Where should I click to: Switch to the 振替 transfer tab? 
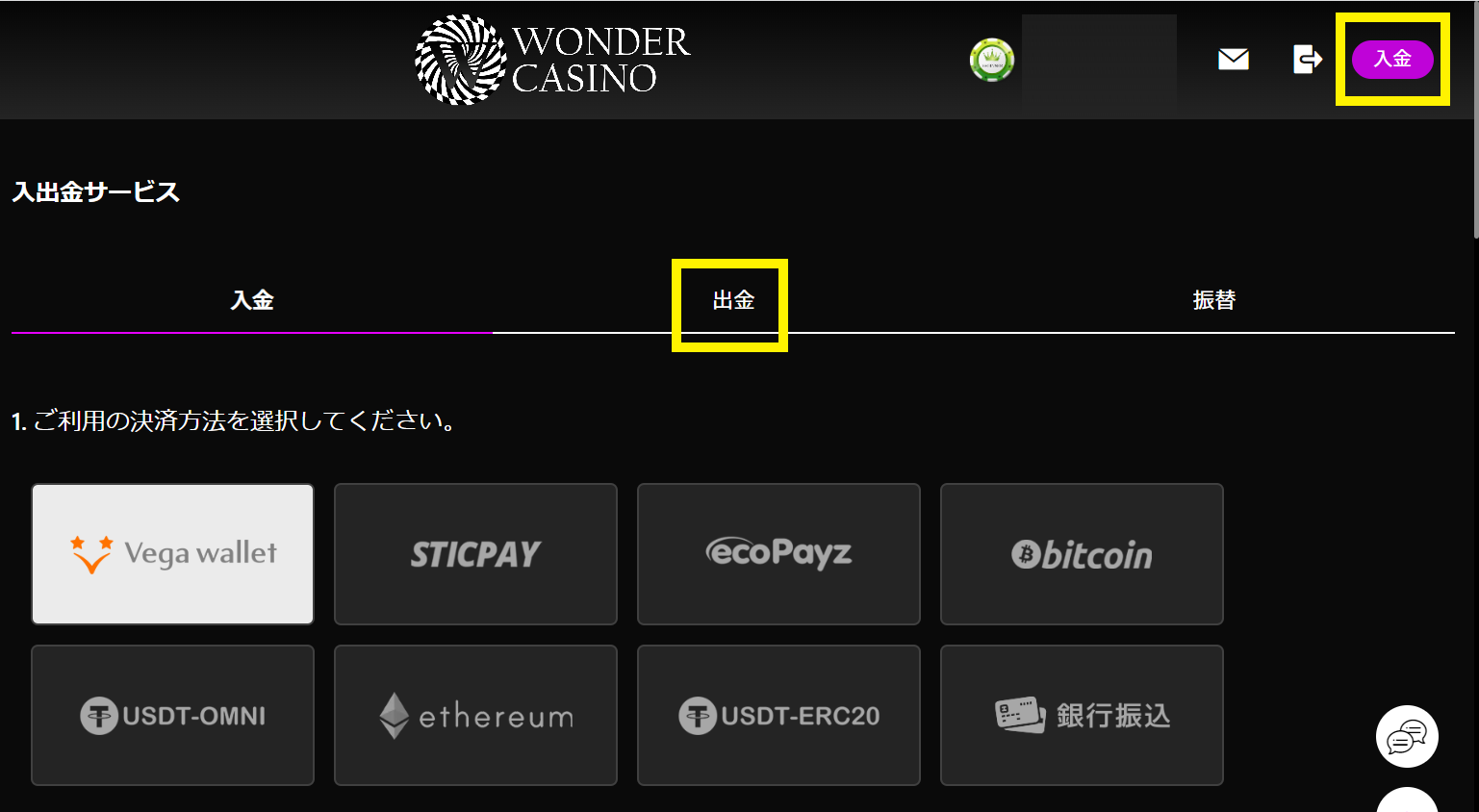1214,300
